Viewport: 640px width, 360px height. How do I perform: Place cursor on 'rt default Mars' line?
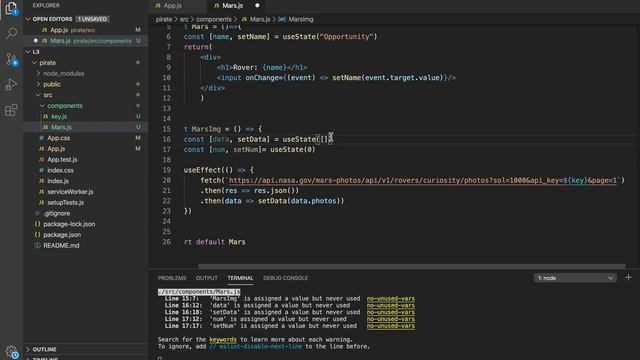pos(215,242)
